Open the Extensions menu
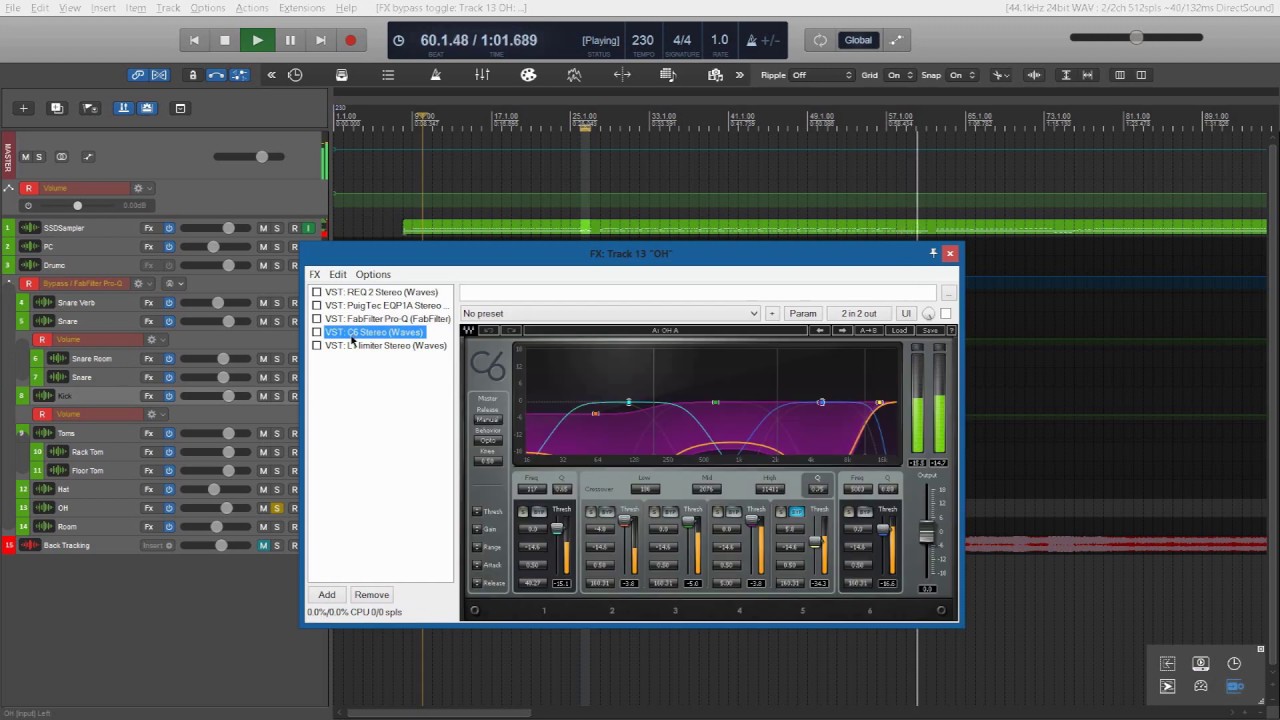Screen dimensions: 1280x720 coord(302,8)
